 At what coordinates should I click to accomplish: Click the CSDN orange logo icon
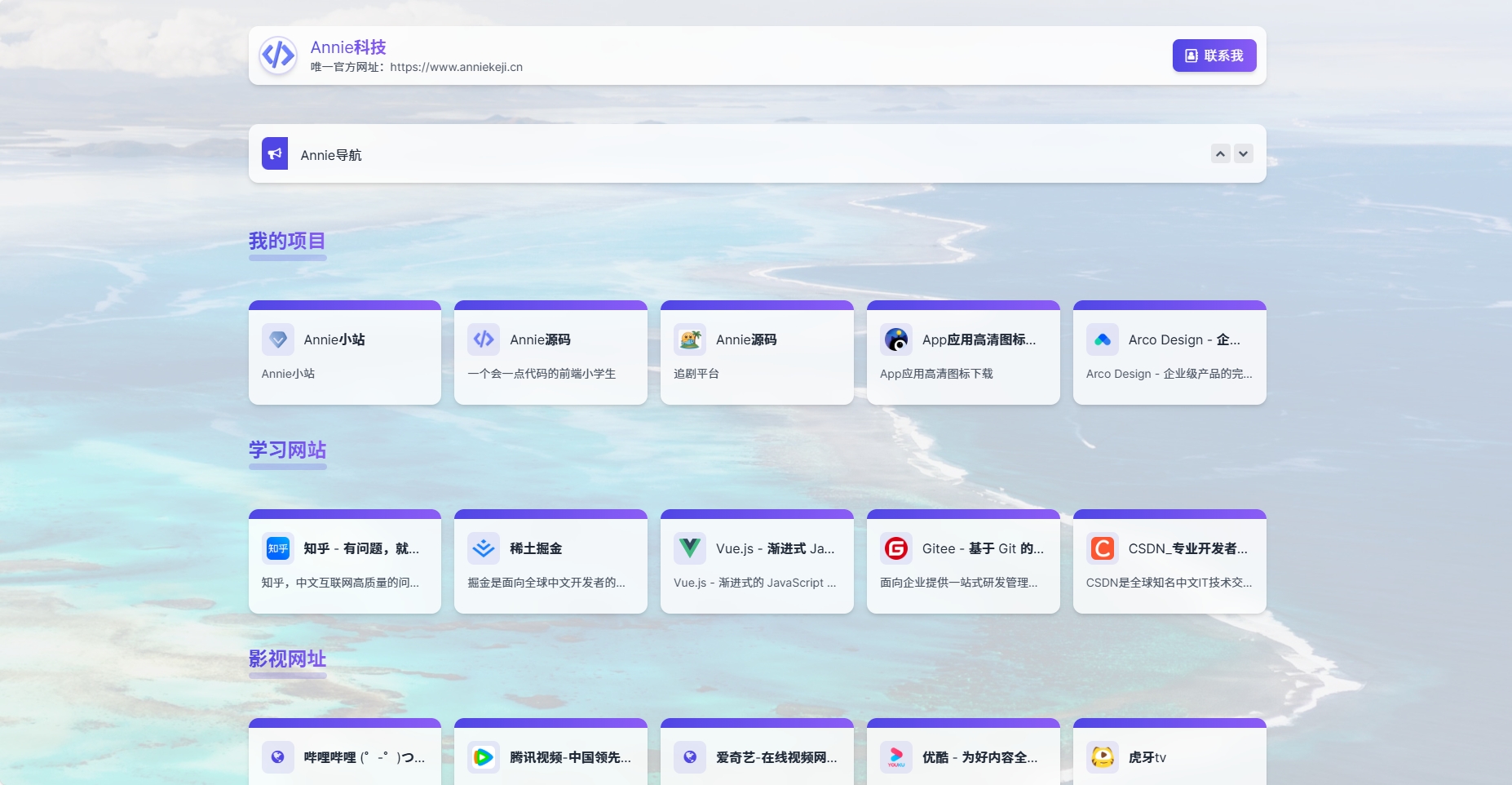coord(1103,548)
